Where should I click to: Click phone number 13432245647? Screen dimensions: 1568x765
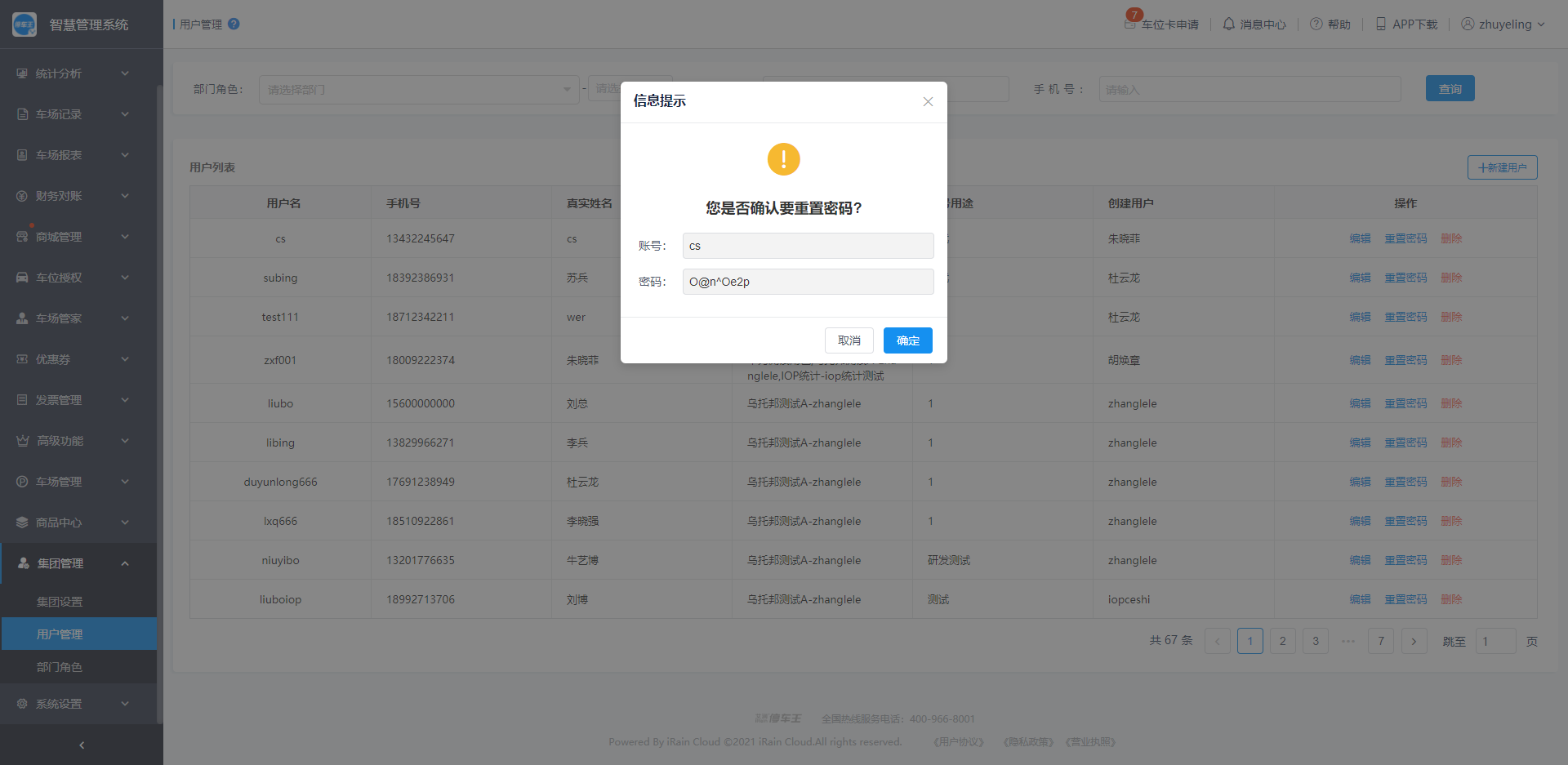(421, 238)
